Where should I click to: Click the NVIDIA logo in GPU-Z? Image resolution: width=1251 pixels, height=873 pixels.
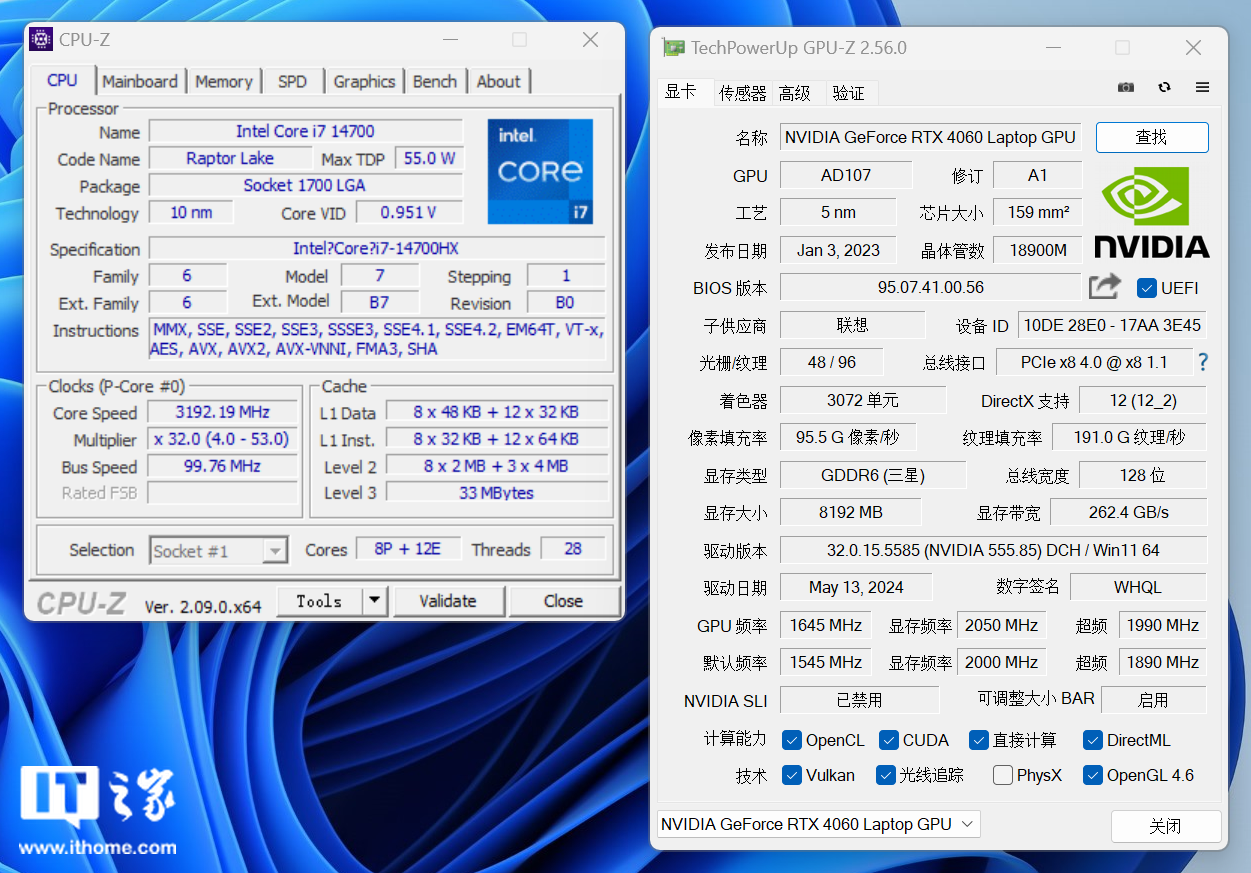(x=1151, y=212)
